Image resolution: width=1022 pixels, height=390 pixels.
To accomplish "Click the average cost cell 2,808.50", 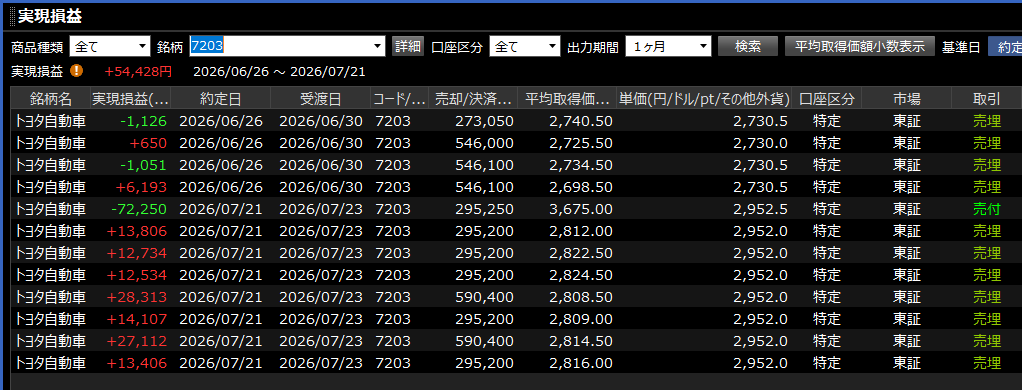I will (x=581, y=297).
